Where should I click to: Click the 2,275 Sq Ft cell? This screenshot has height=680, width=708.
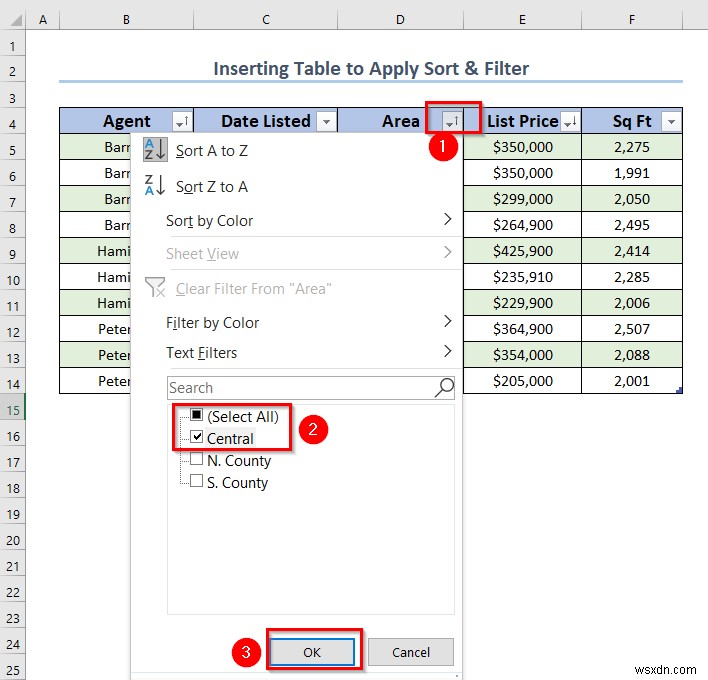pyautogui.click(x=632, y=147)
